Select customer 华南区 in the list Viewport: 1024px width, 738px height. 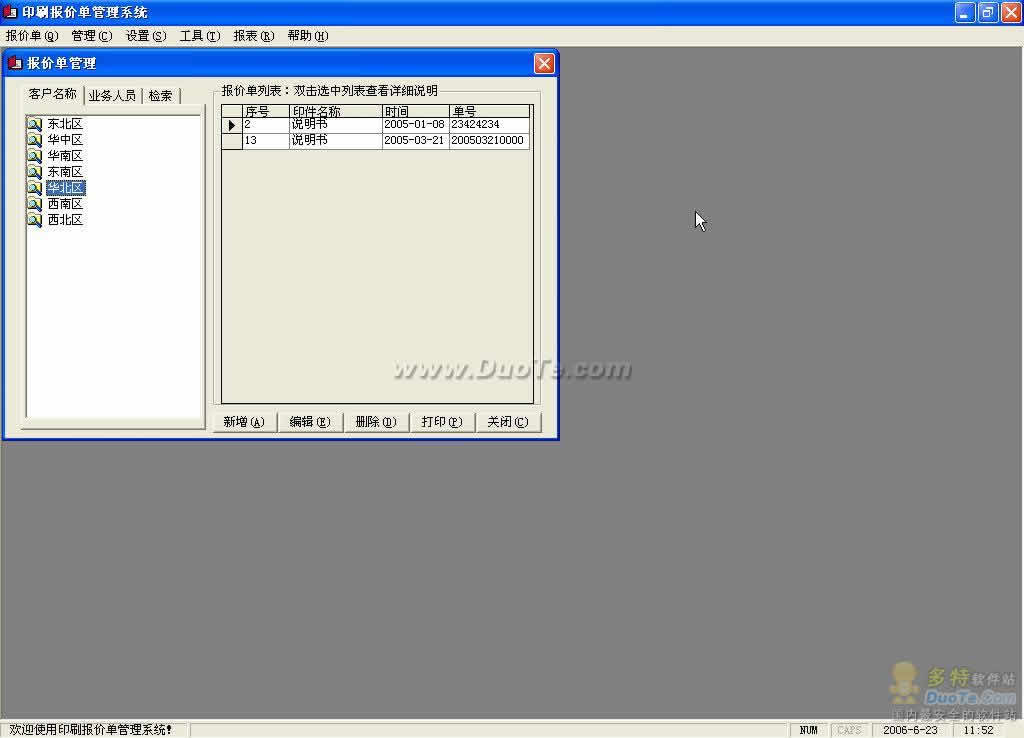[65, 155]
